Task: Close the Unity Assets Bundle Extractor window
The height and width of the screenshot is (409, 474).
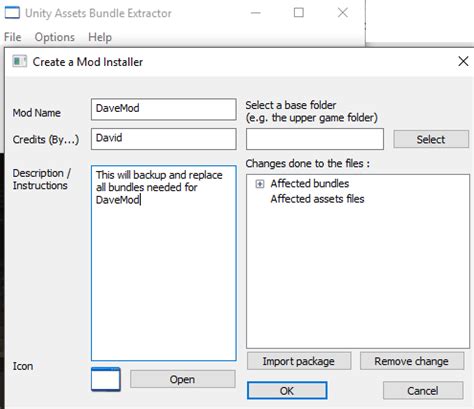Action: pos(343,13)
